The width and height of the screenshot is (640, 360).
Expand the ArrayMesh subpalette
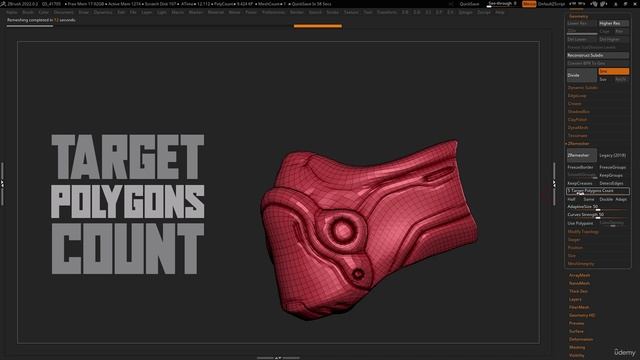click(x=580, y=276)
